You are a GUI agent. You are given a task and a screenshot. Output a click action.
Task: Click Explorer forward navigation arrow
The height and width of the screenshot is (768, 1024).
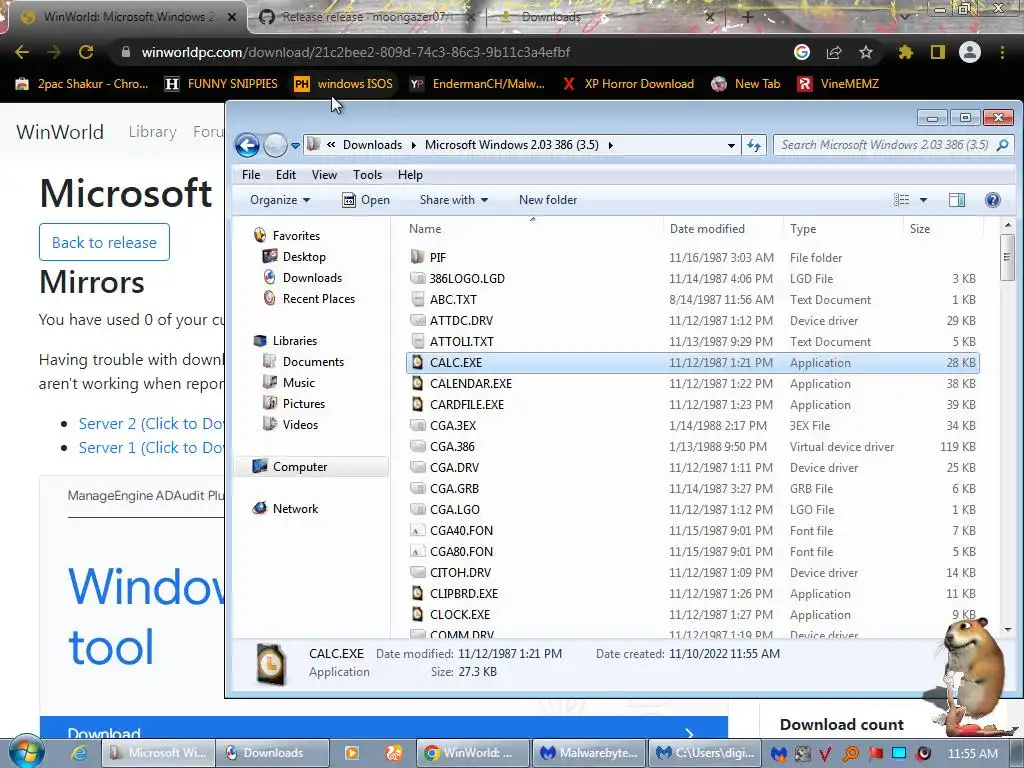(275, 145)
